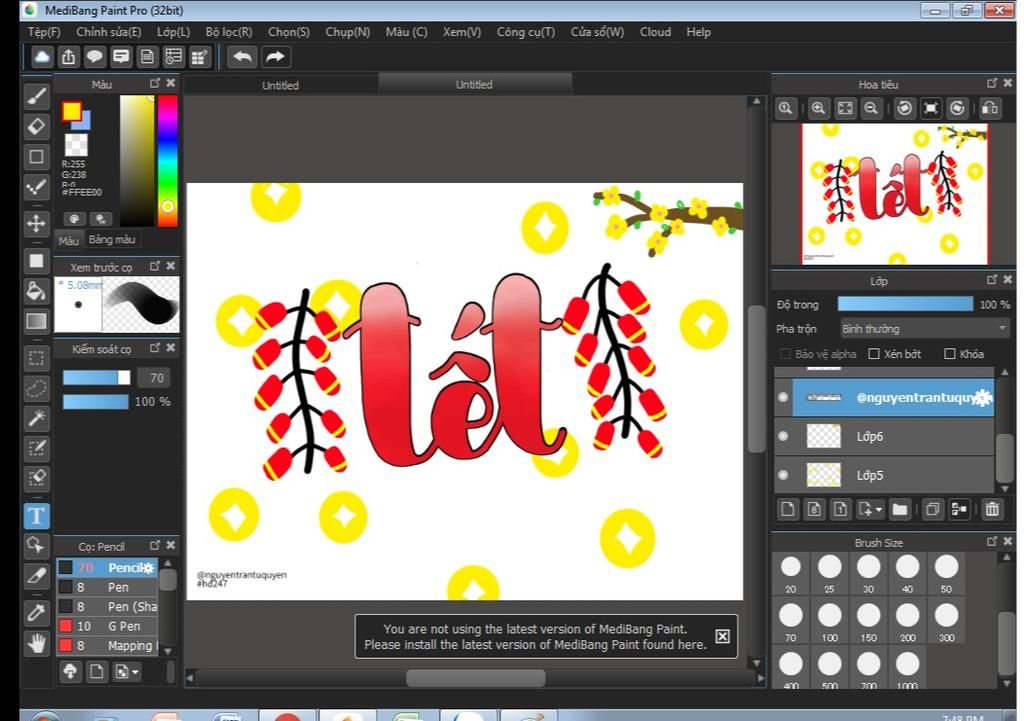Undock the Hoa tiêu navigator panel

point(991,83)
